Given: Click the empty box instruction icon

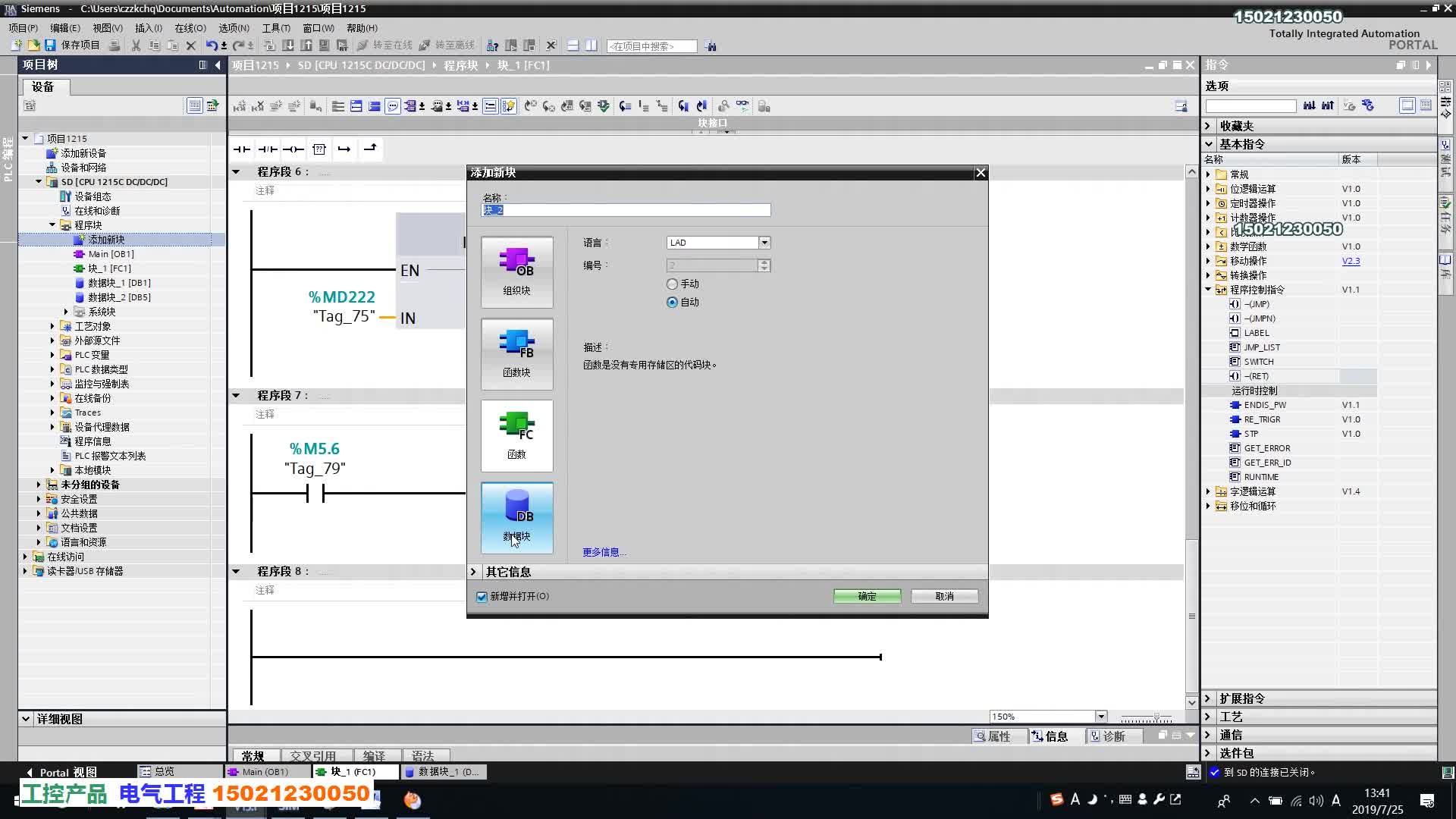Looking at the screenshot, I should click(319, 149).
